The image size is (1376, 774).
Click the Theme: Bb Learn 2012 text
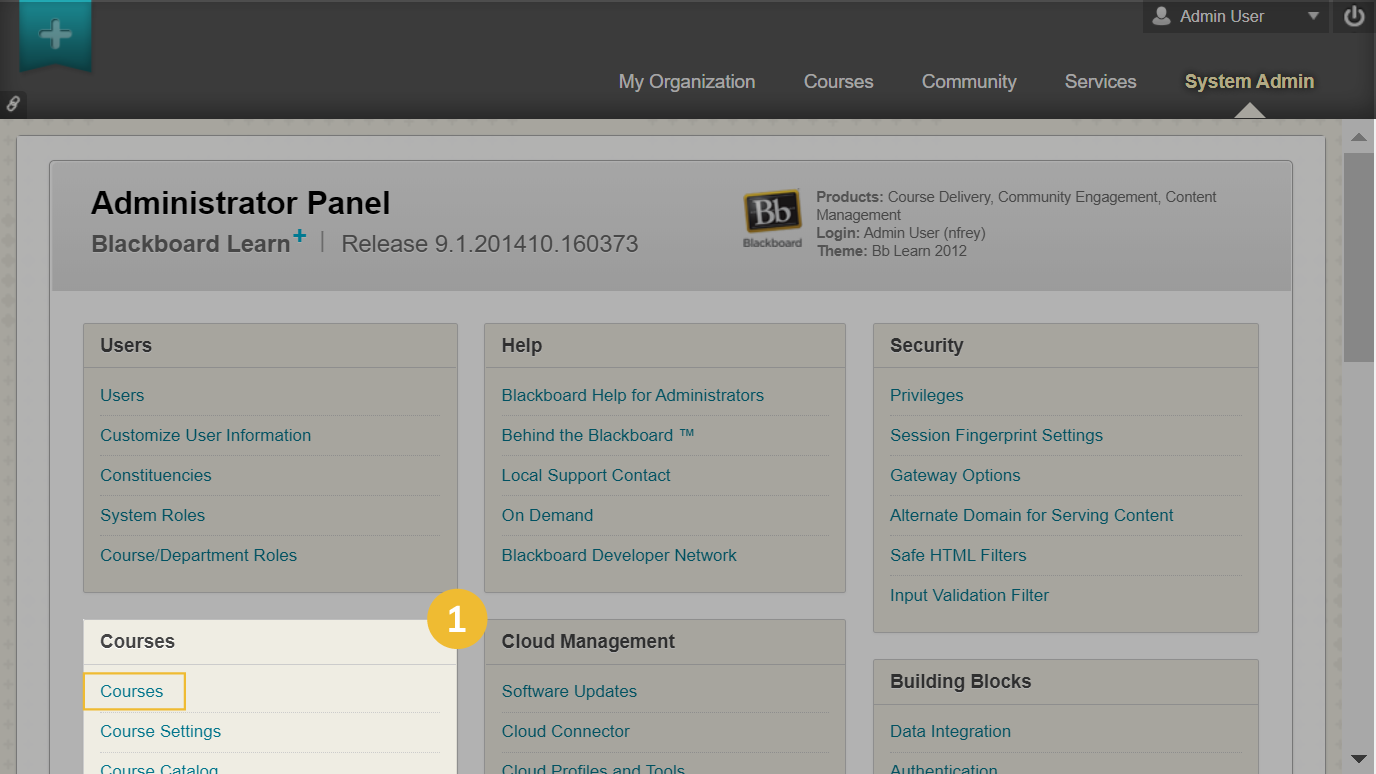(x=891, y=251)
